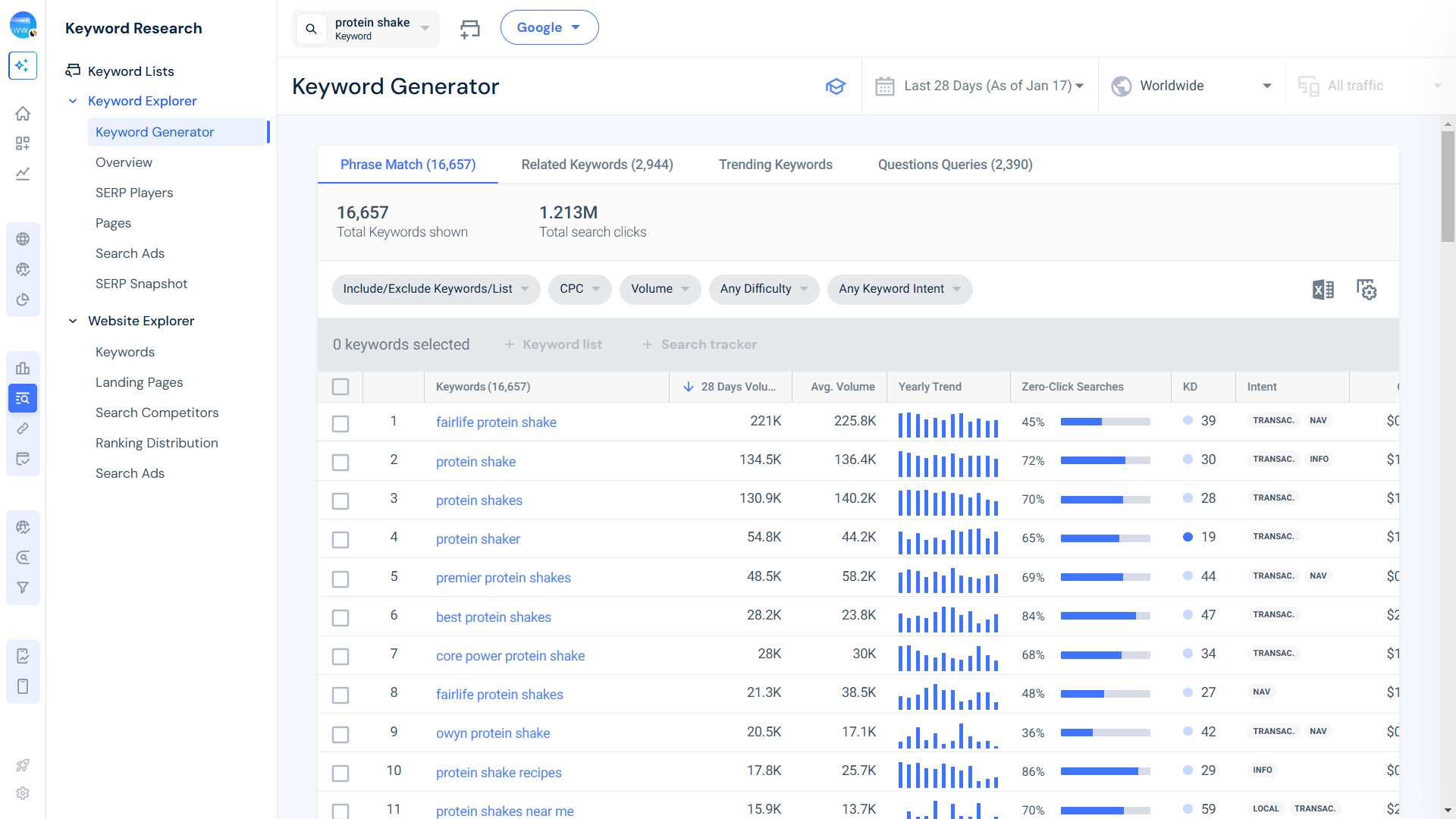Select the filter funnel icon in sidebar
1456x819 pixels.
coord(23,587)
